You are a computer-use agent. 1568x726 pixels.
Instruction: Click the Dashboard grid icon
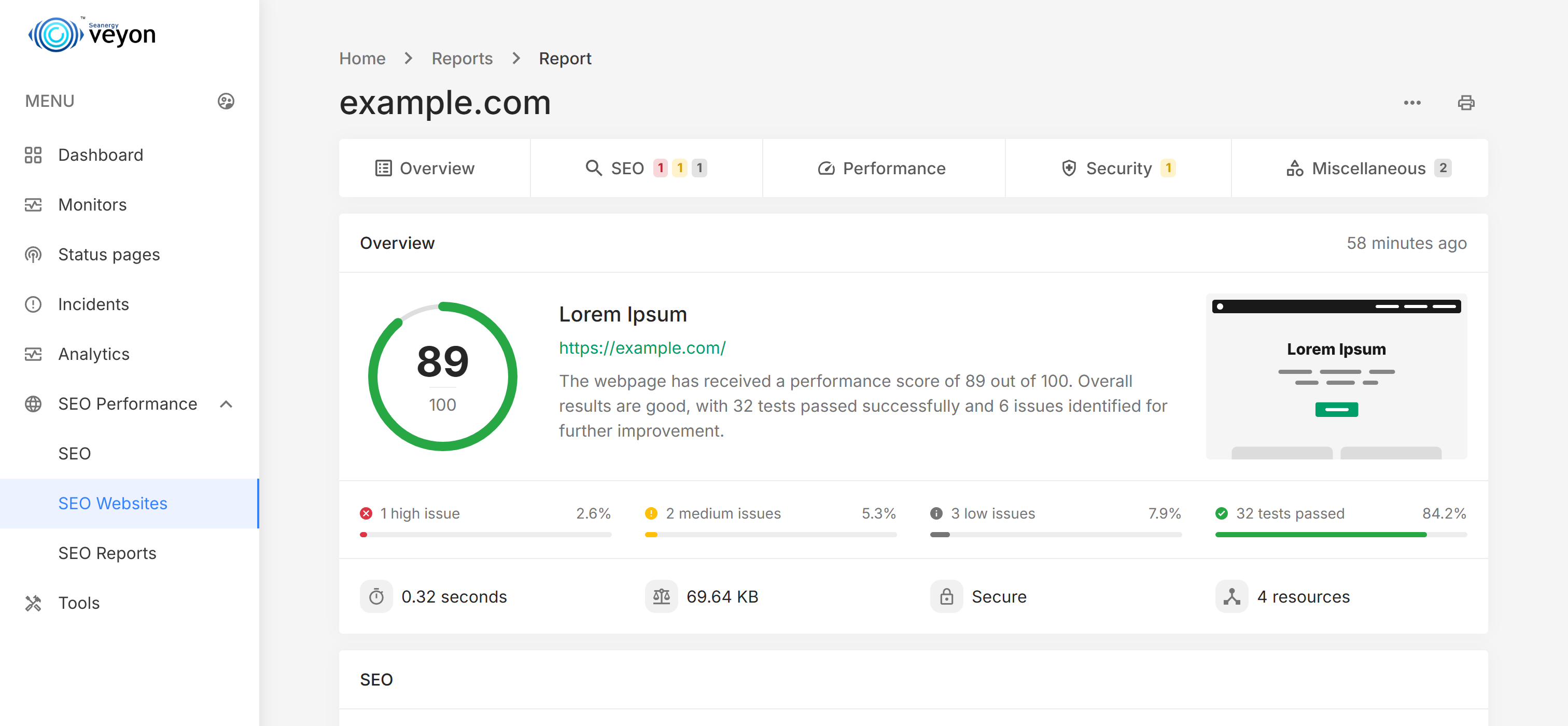pyautogui.click(x=33, y=155)
